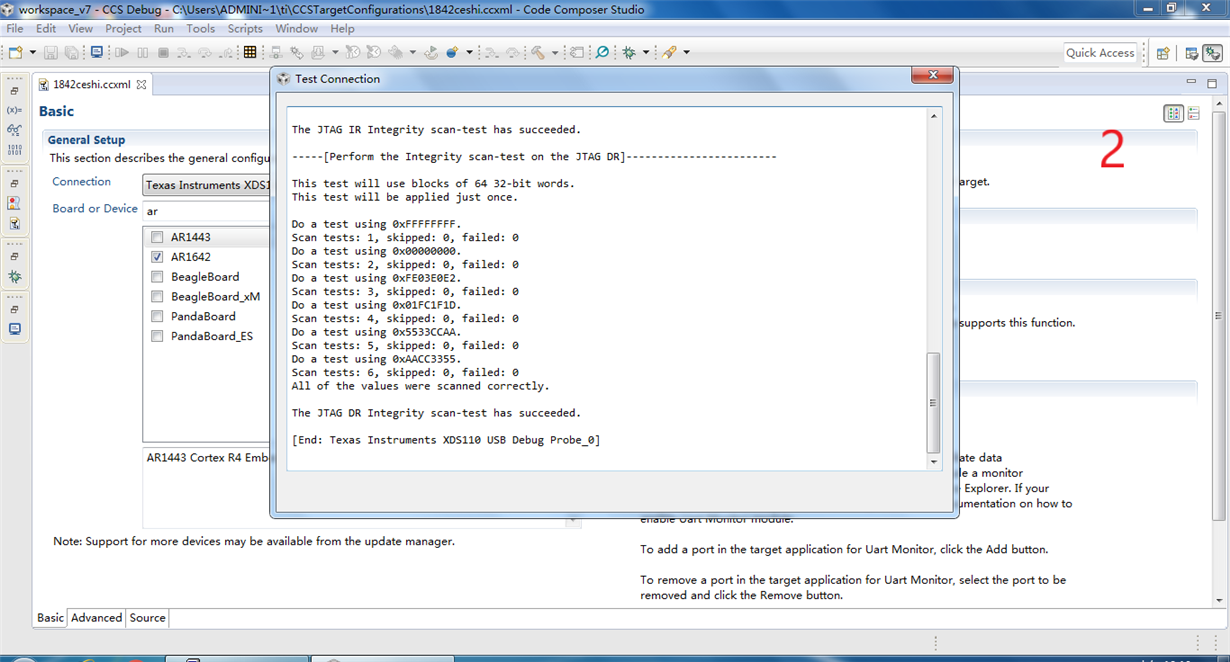This screenshot has width=1230, height=662.
Task: Check the PandaBoard checkbox
Action: tap(157, 316)
